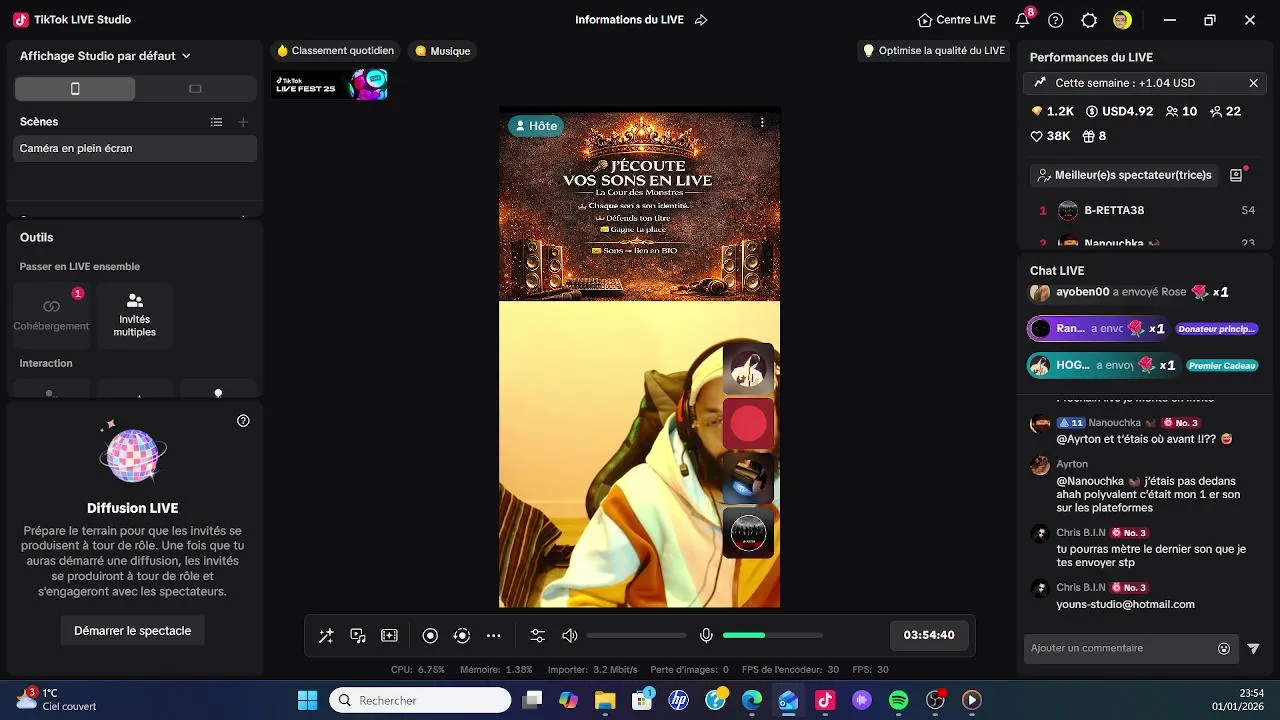Screen dimensions: 1280x720
Task: Start recording with the record button
Action: 430,636
